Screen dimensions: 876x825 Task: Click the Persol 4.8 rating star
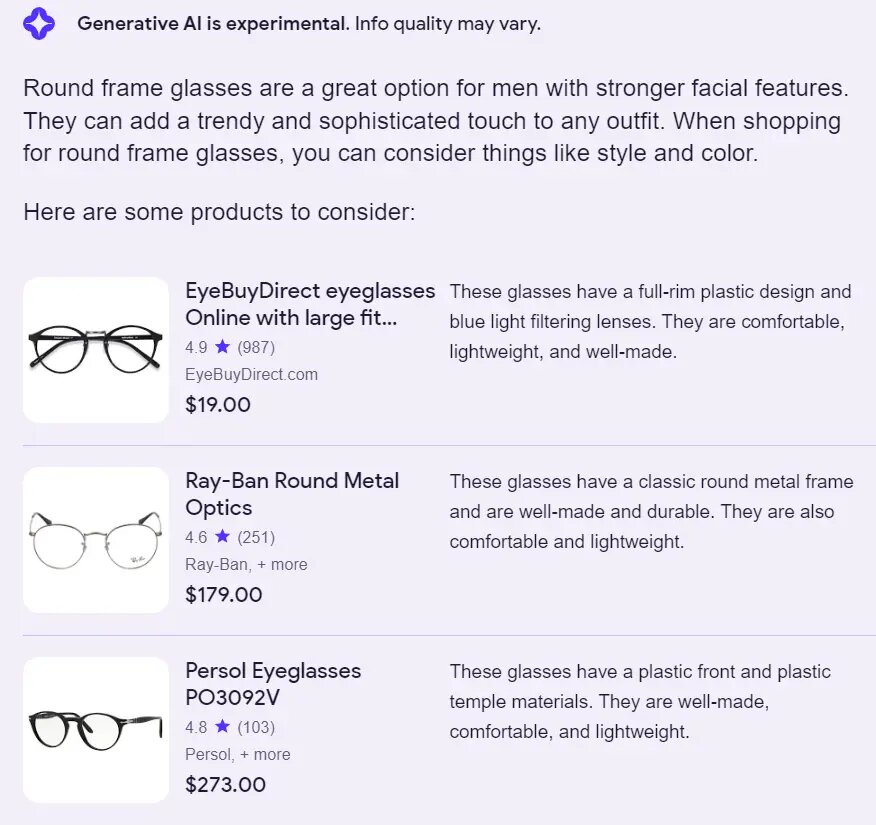[222, 727]
